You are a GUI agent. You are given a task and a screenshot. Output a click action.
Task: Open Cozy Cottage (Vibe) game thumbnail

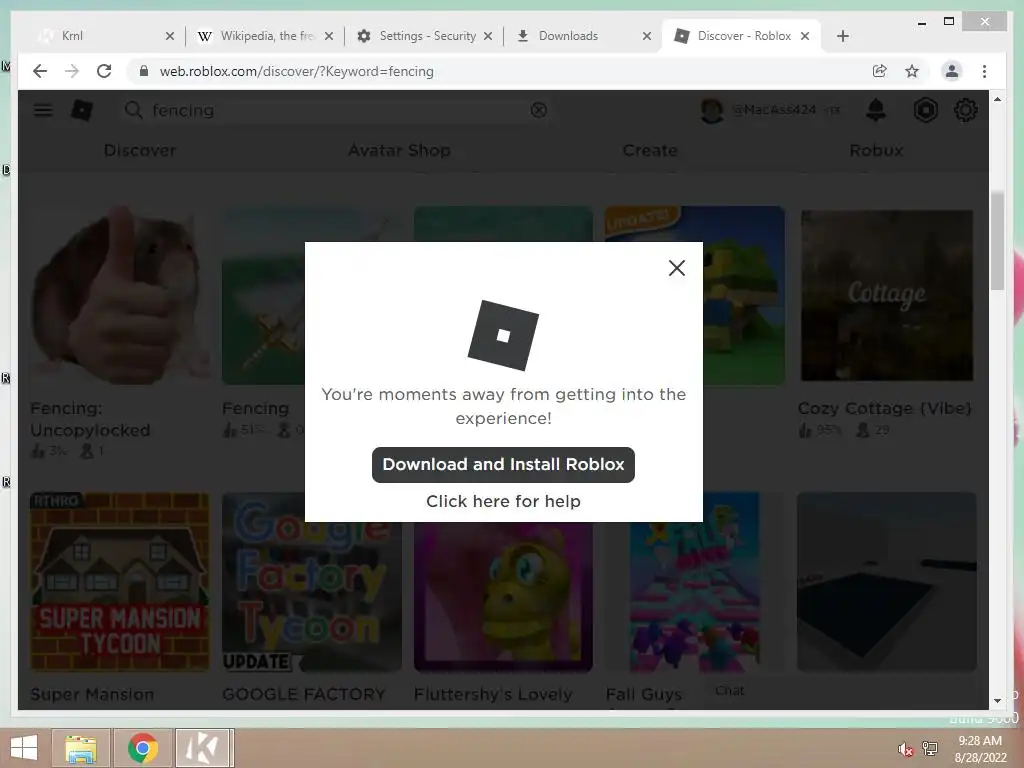(x=887, y=295)
